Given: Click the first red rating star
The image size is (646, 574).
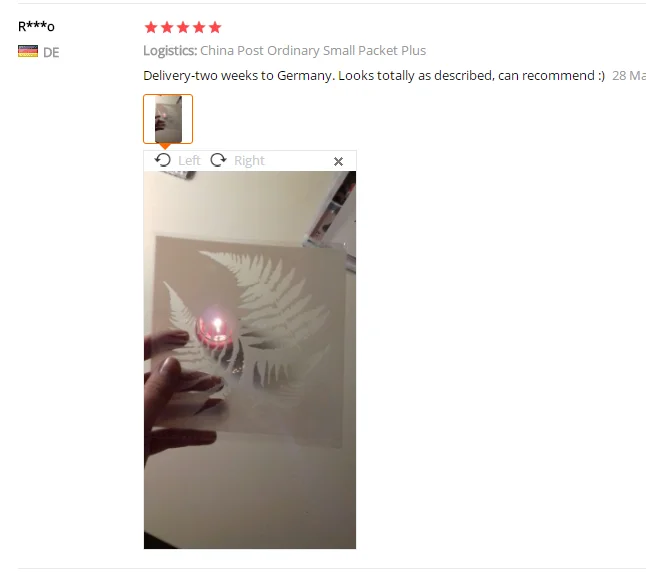Looking at the screenshot, I should (151, 27).
